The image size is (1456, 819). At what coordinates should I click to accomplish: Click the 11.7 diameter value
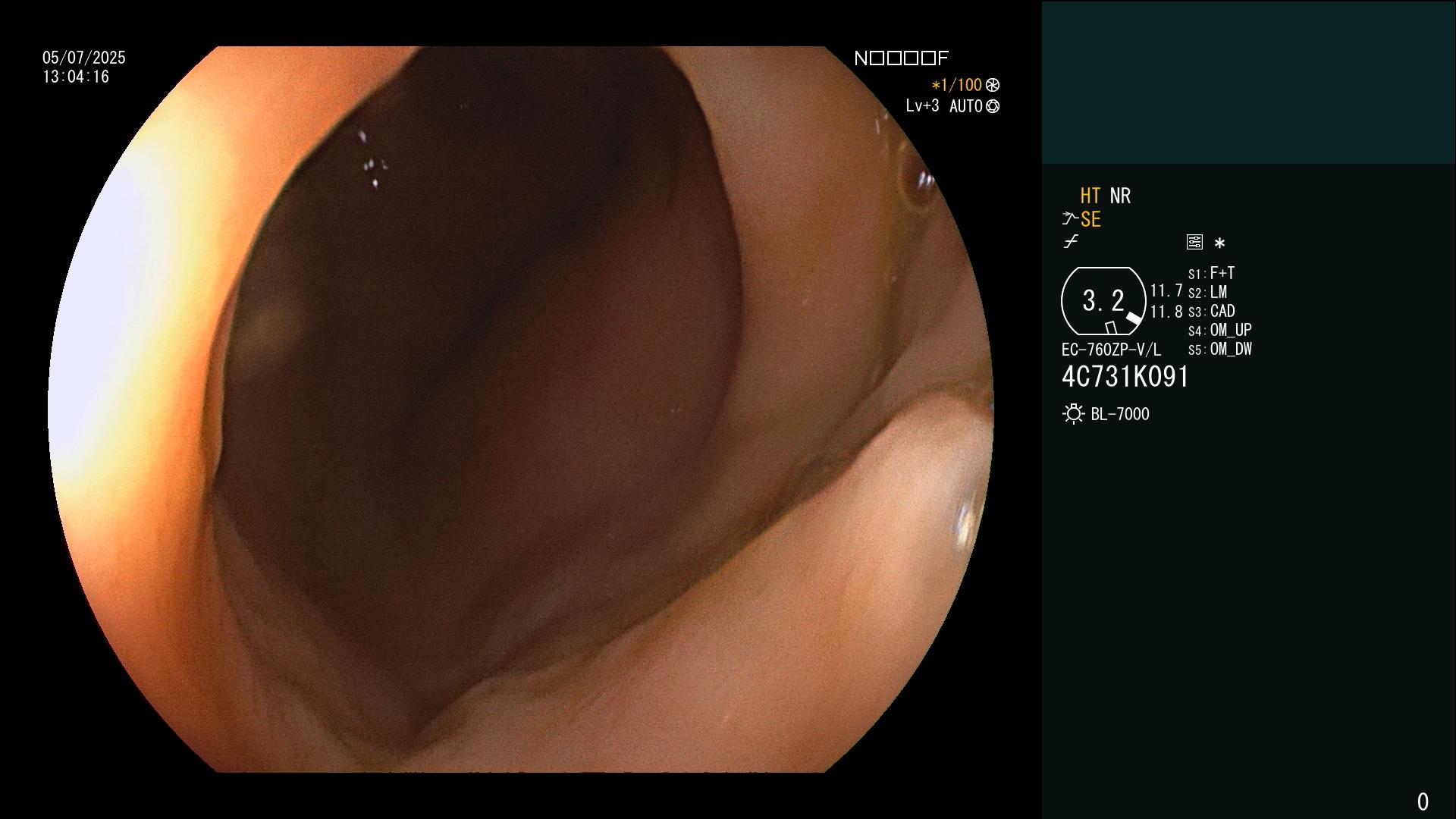click(x=1166, y=290)
